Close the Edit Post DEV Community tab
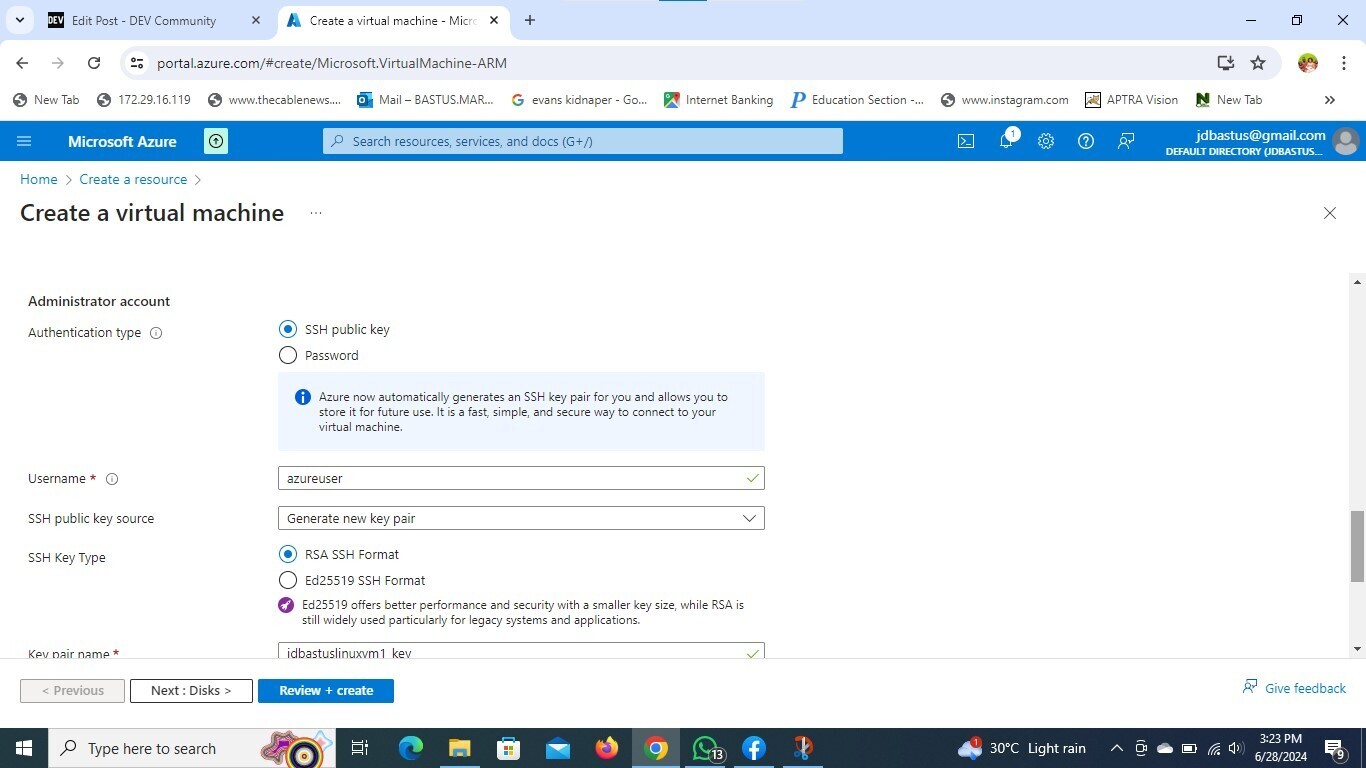1366x768 pixels. 256,20
